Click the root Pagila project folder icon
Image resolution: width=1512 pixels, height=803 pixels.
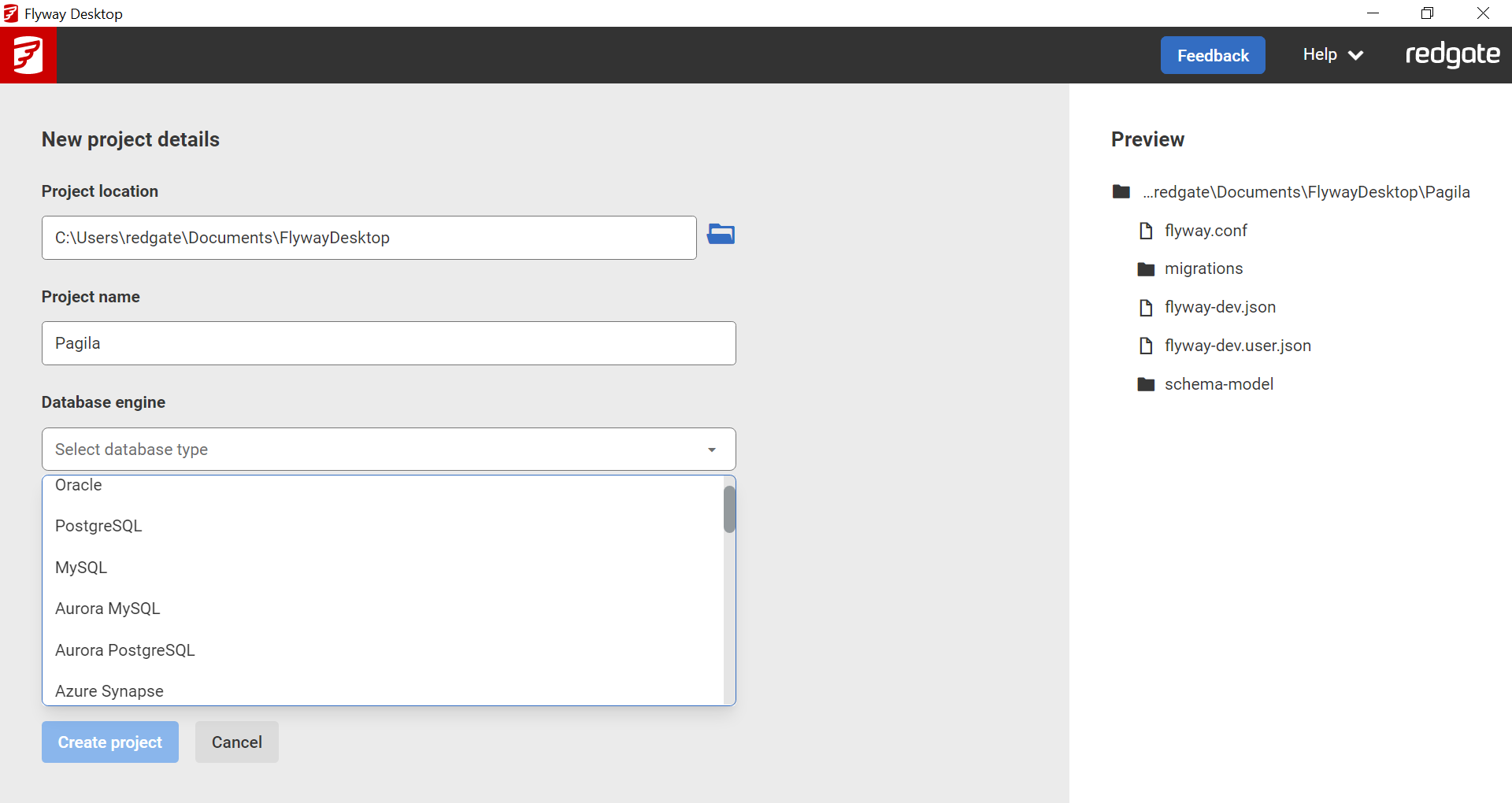point(1121,192)
